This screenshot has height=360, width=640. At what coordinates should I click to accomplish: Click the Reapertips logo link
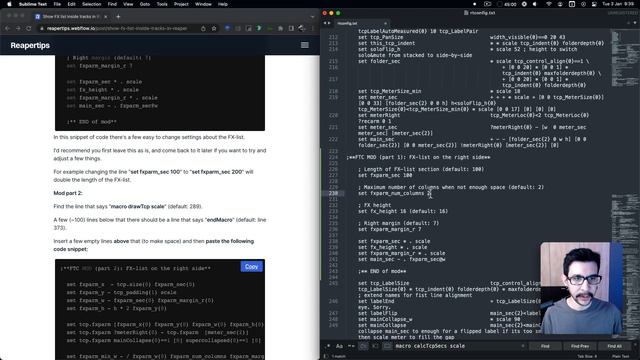[x=30, y=45]
